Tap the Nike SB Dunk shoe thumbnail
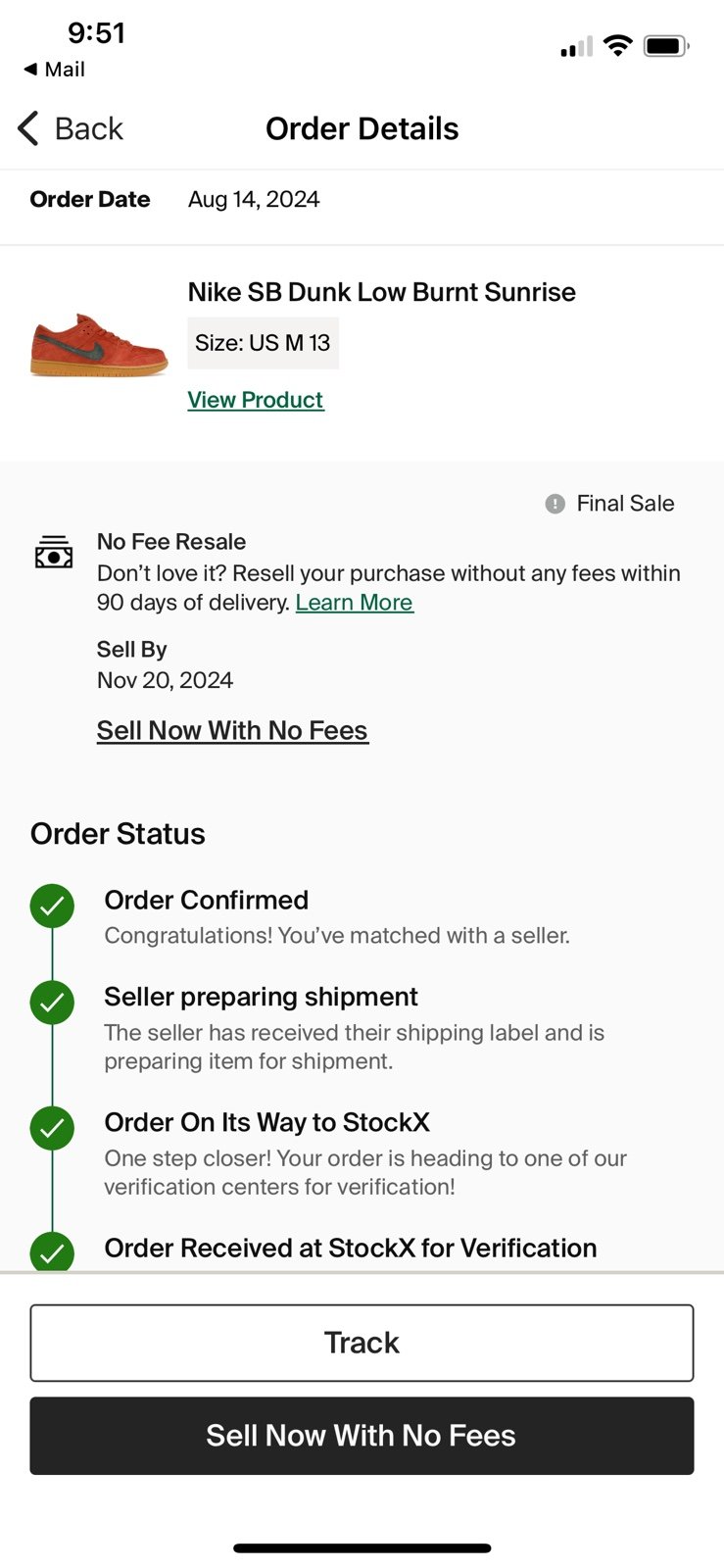 tap(99, 345)
